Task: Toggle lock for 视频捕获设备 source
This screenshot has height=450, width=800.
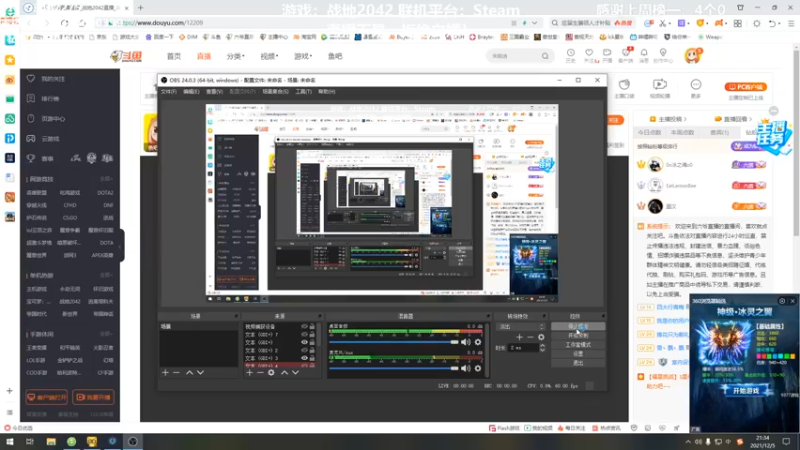Action: 312,327
